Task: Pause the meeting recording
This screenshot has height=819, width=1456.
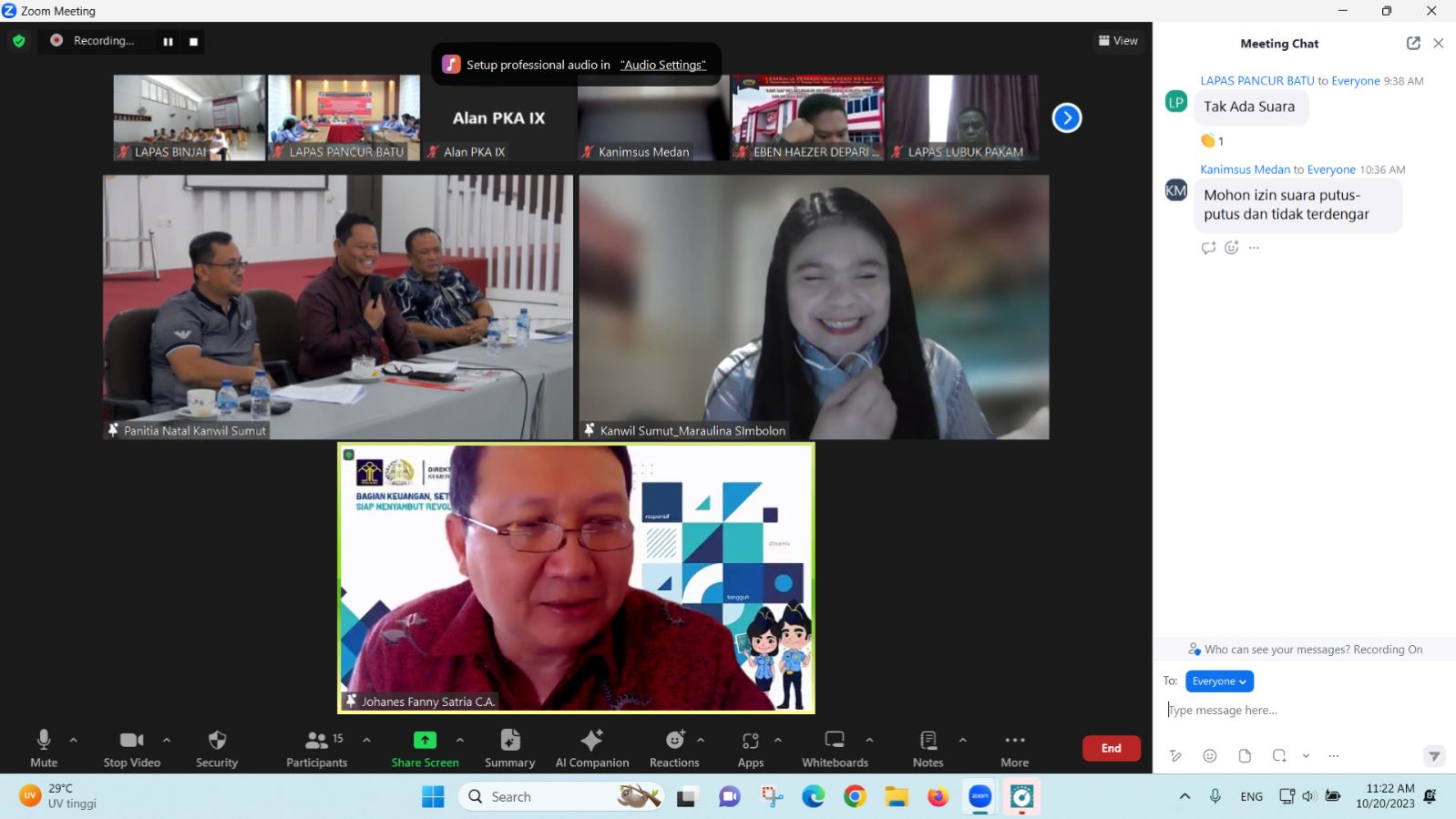Action: pyautogui.click(x=168, y=41)
